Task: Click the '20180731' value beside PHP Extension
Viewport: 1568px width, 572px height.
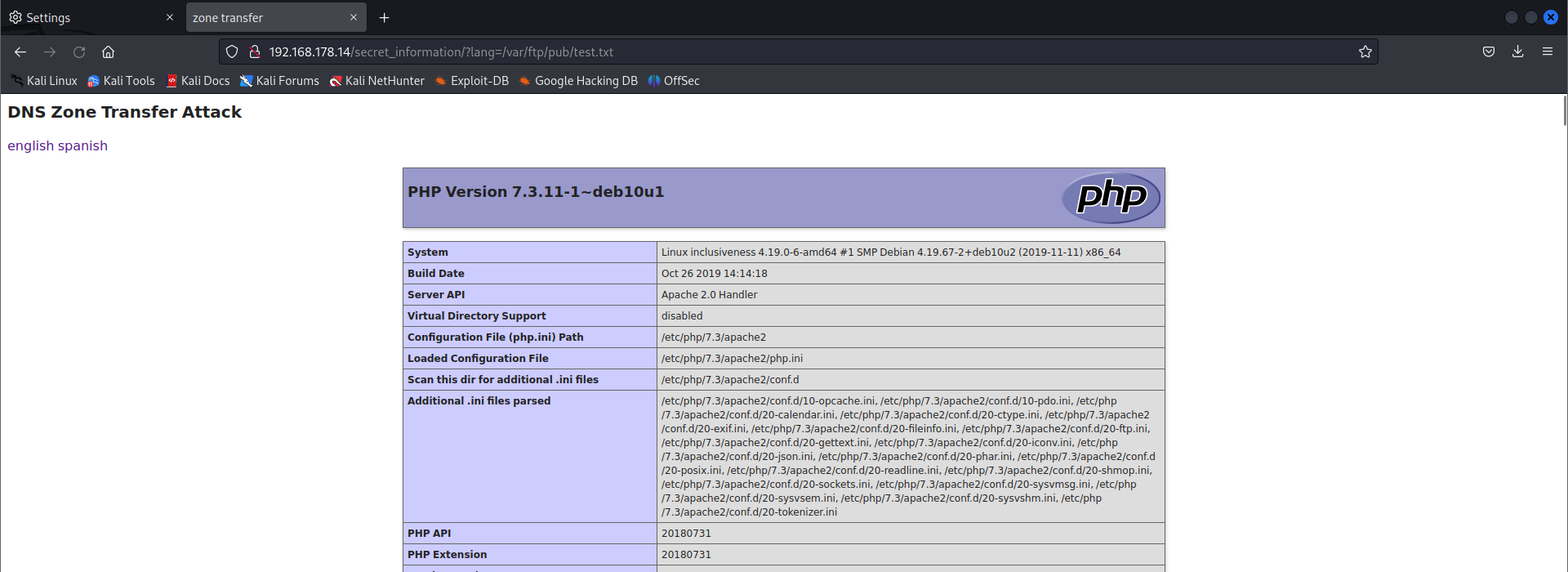Action: [x=686, y=555]
